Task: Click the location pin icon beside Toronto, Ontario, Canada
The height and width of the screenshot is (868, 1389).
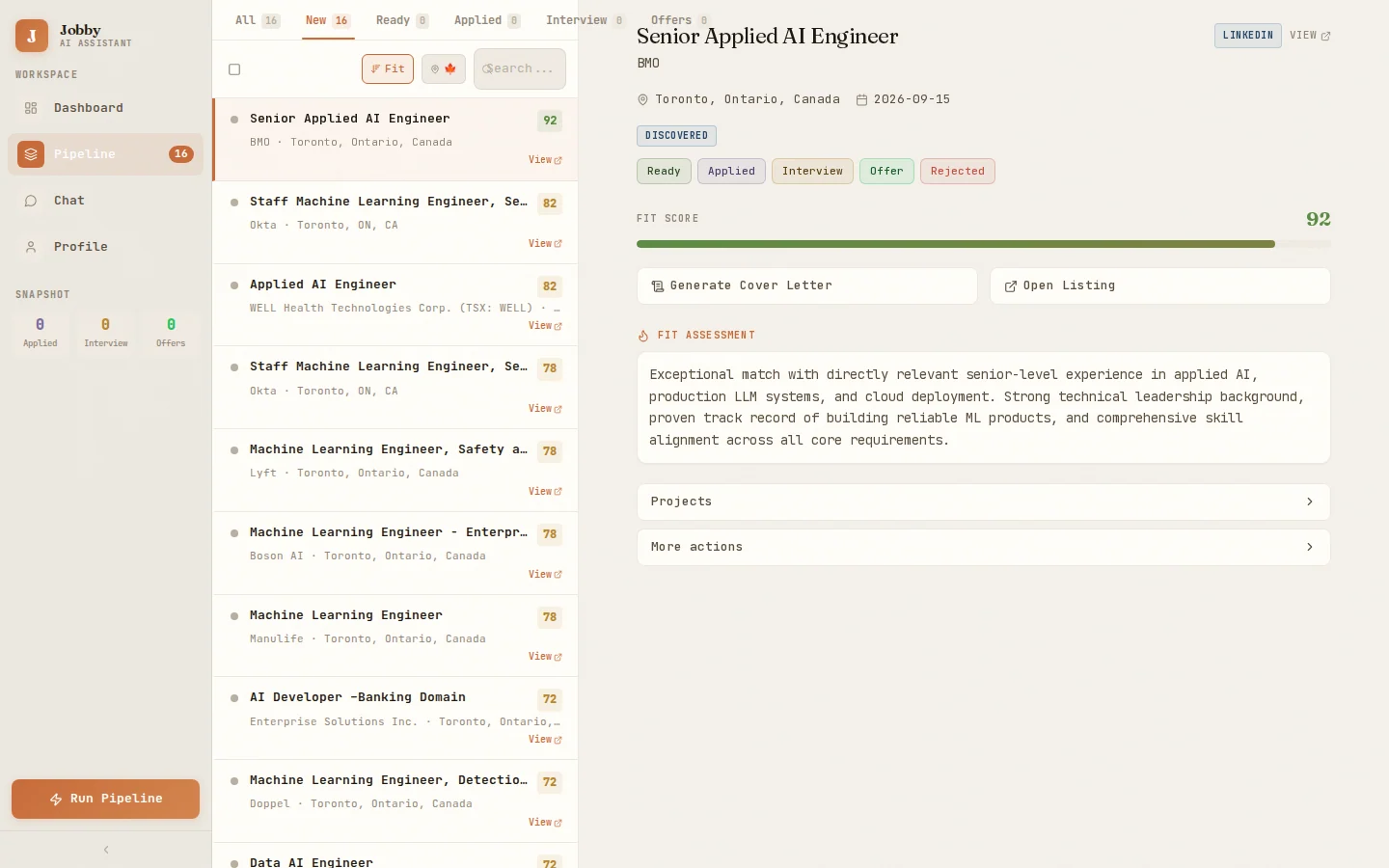Action: (x=642, y=100)
